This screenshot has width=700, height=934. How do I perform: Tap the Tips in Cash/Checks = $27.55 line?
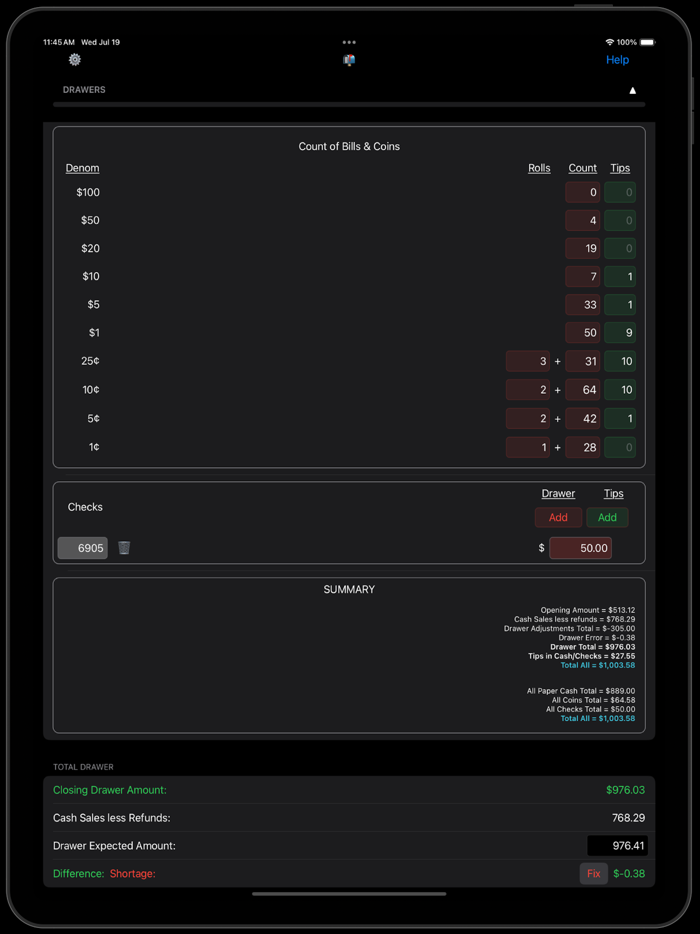pos(581,656)
